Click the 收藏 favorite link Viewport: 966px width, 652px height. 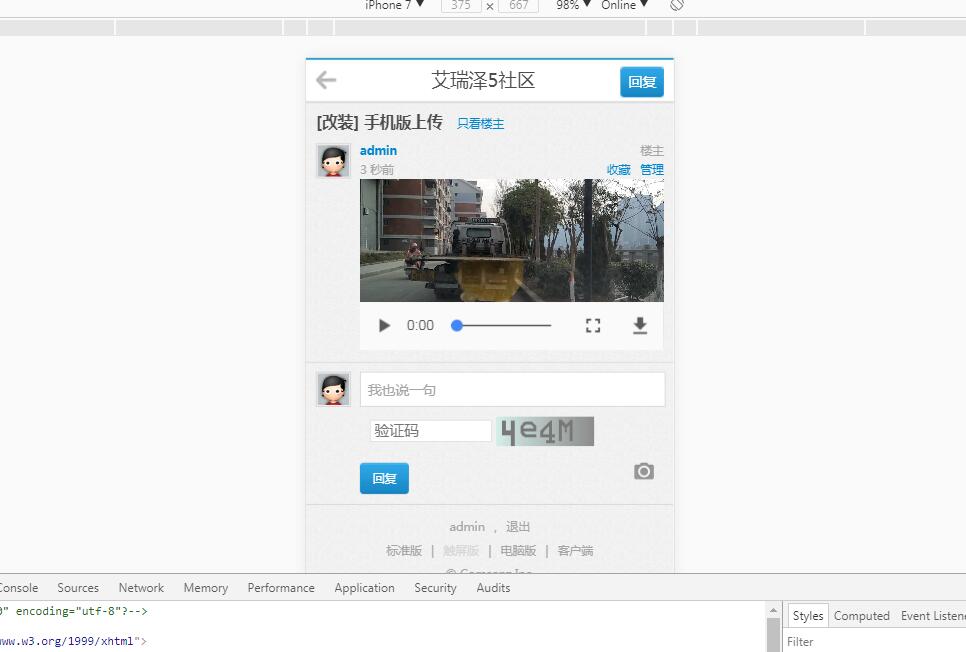coord(618,170)
